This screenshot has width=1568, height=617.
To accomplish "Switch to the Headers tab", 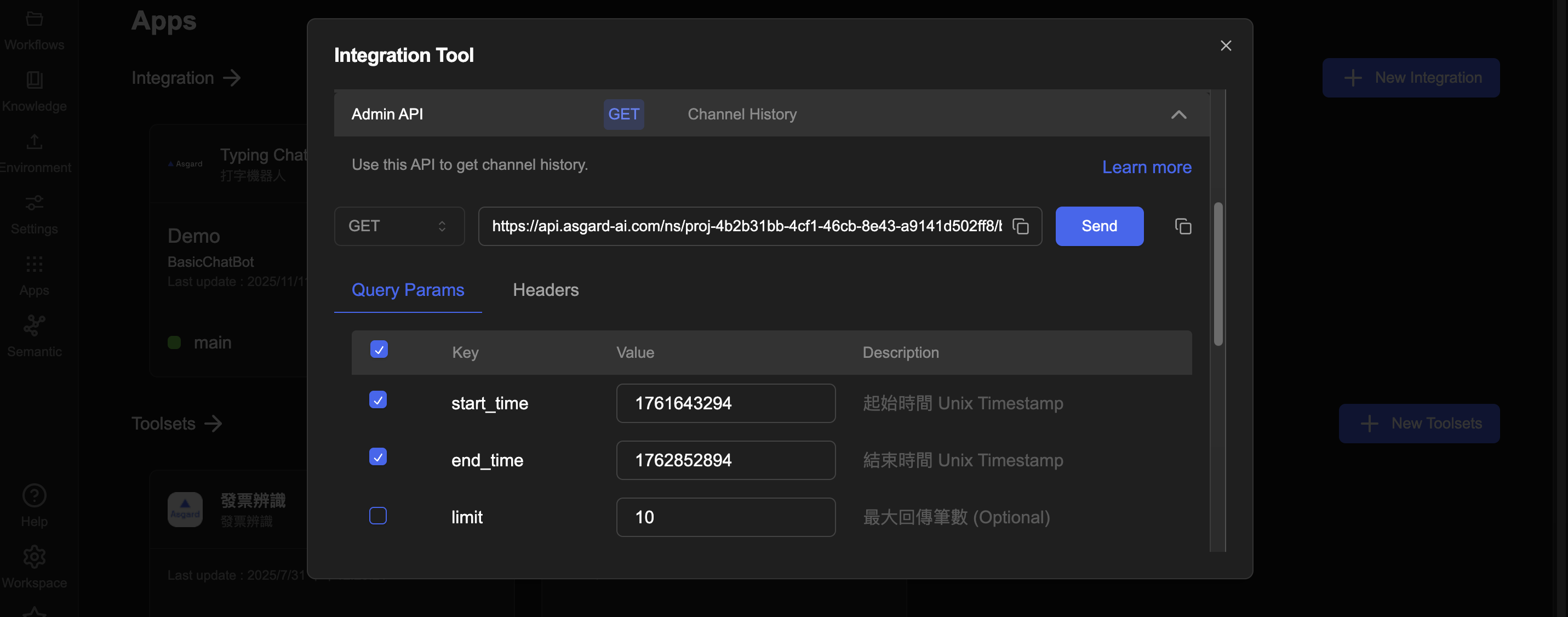I will tap(545, 290).
